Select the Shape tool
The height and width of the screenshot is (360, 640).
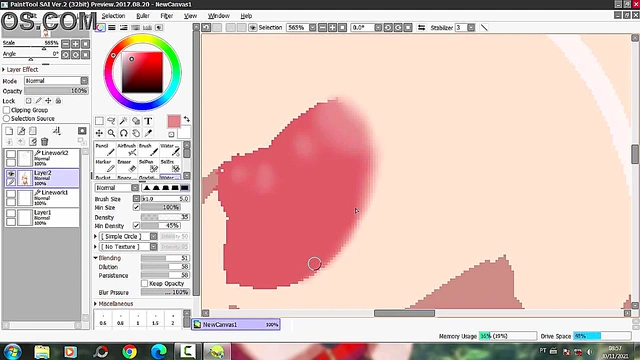(136, 121)
